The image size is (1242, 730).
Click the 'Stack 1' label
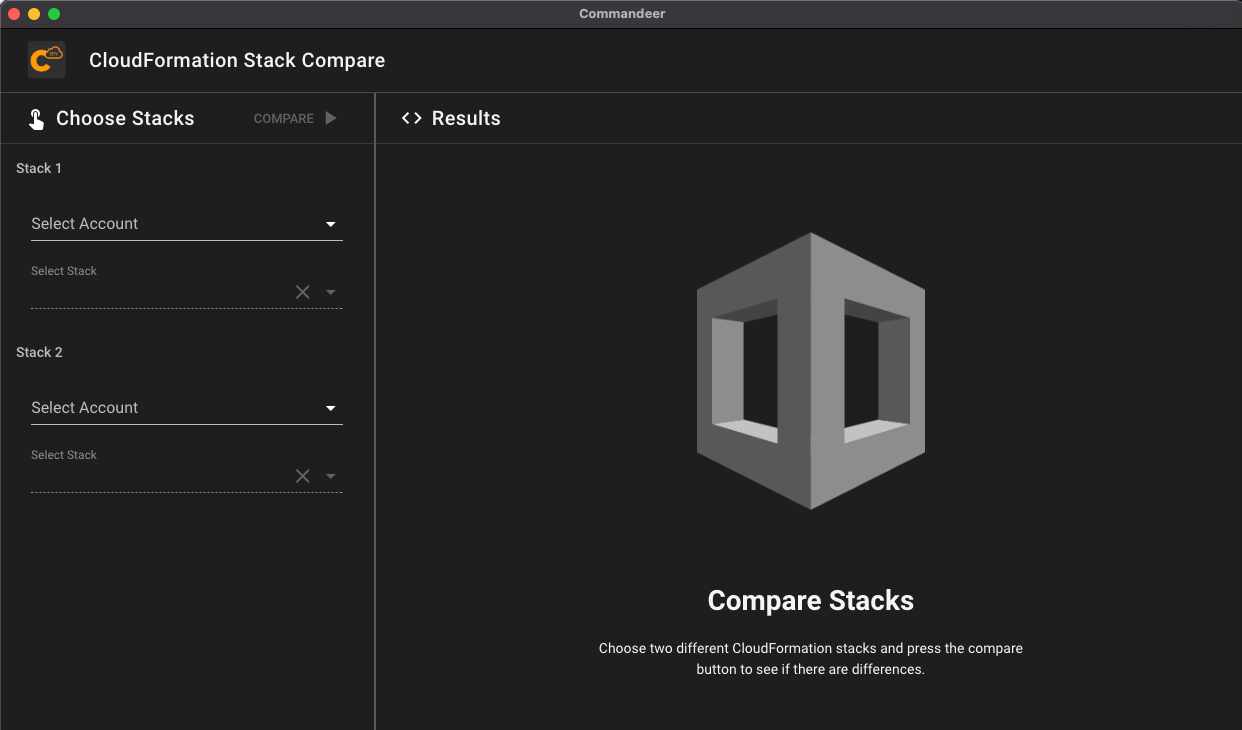tap(39, 168)
